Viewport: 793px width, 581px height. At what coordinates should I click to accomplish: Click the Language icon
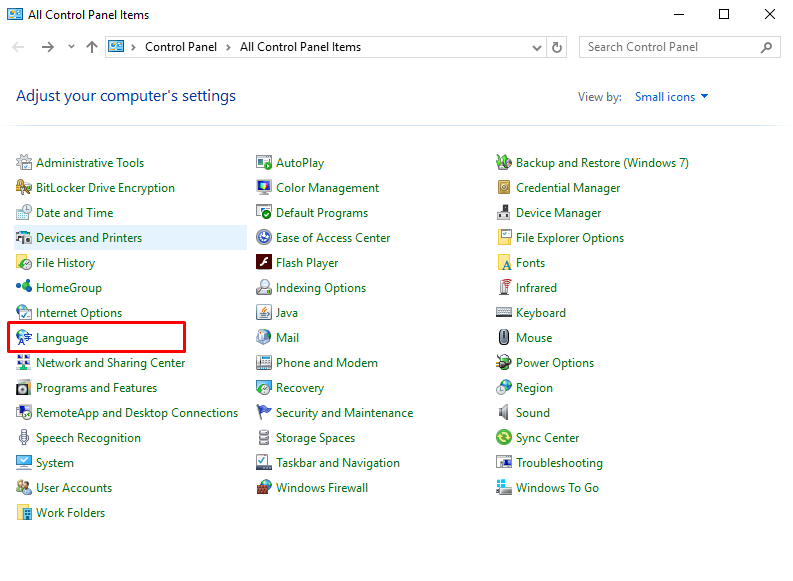[x=24, y=337]
